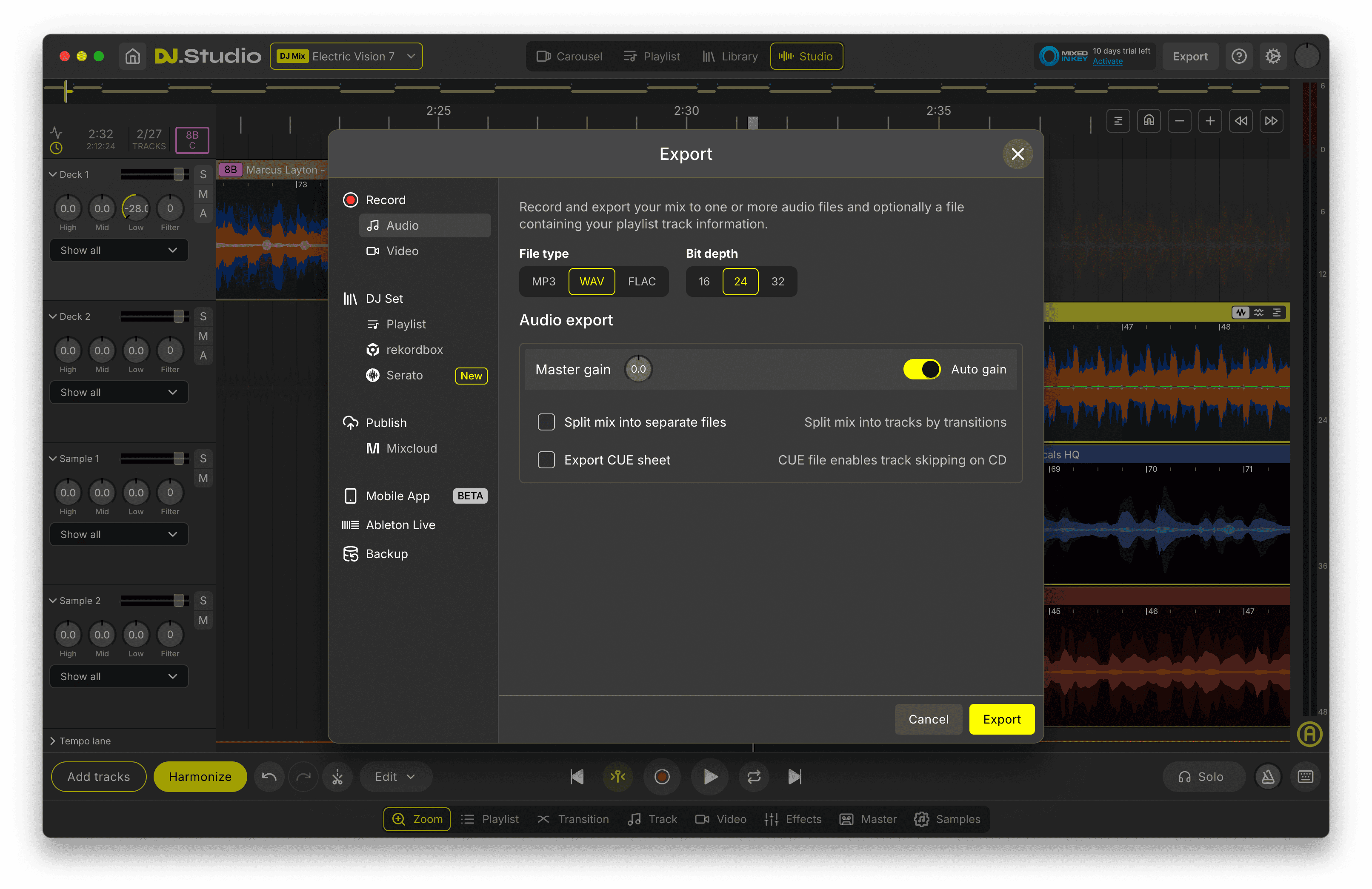Click the Mixed In Key logo
Viewport: 1372px width, 889px height.
tap(1063, 57)
